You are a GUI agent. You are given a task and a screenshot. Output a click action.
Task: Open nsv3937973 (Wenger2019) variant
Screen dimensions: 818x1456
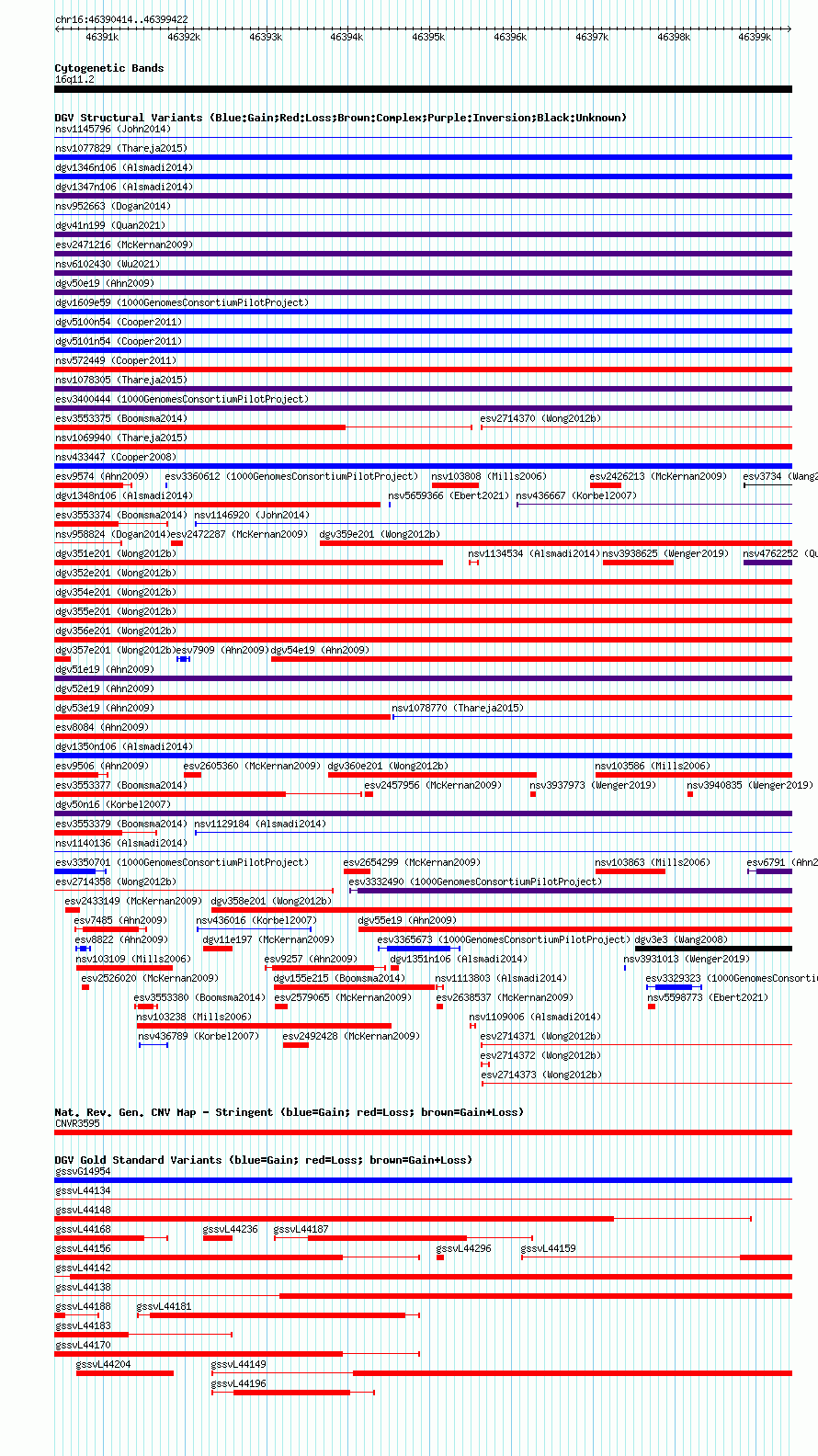593,785
